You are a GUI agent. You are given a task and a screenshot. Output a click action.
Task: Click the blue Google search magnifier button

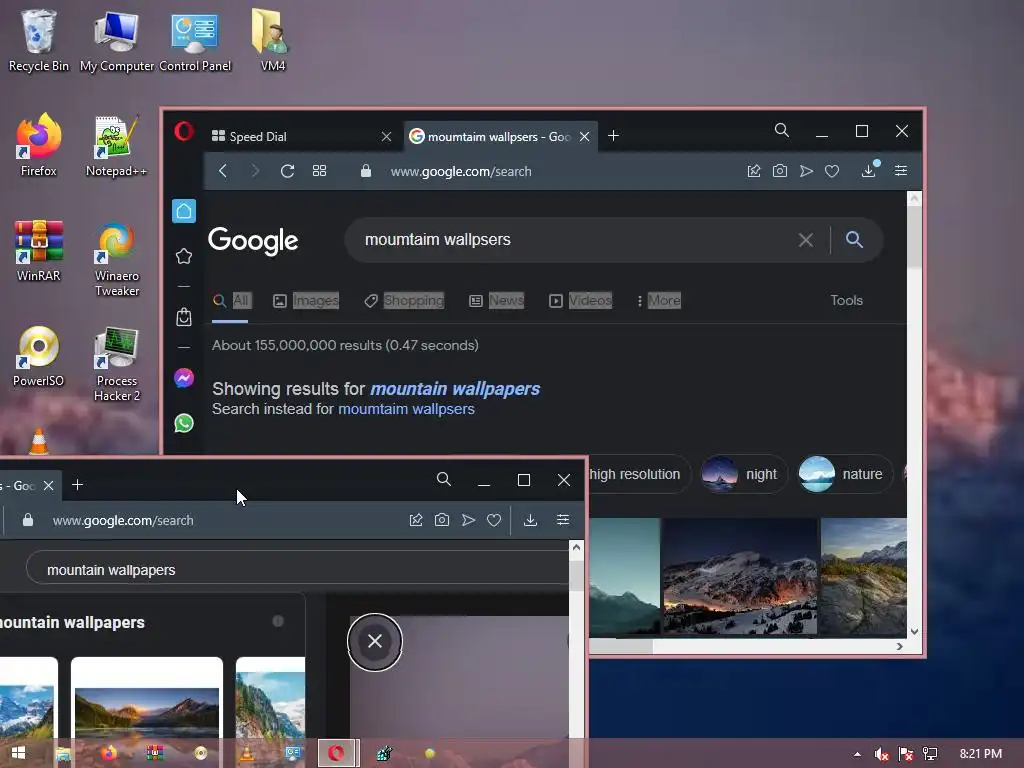(x=854, y=240)
